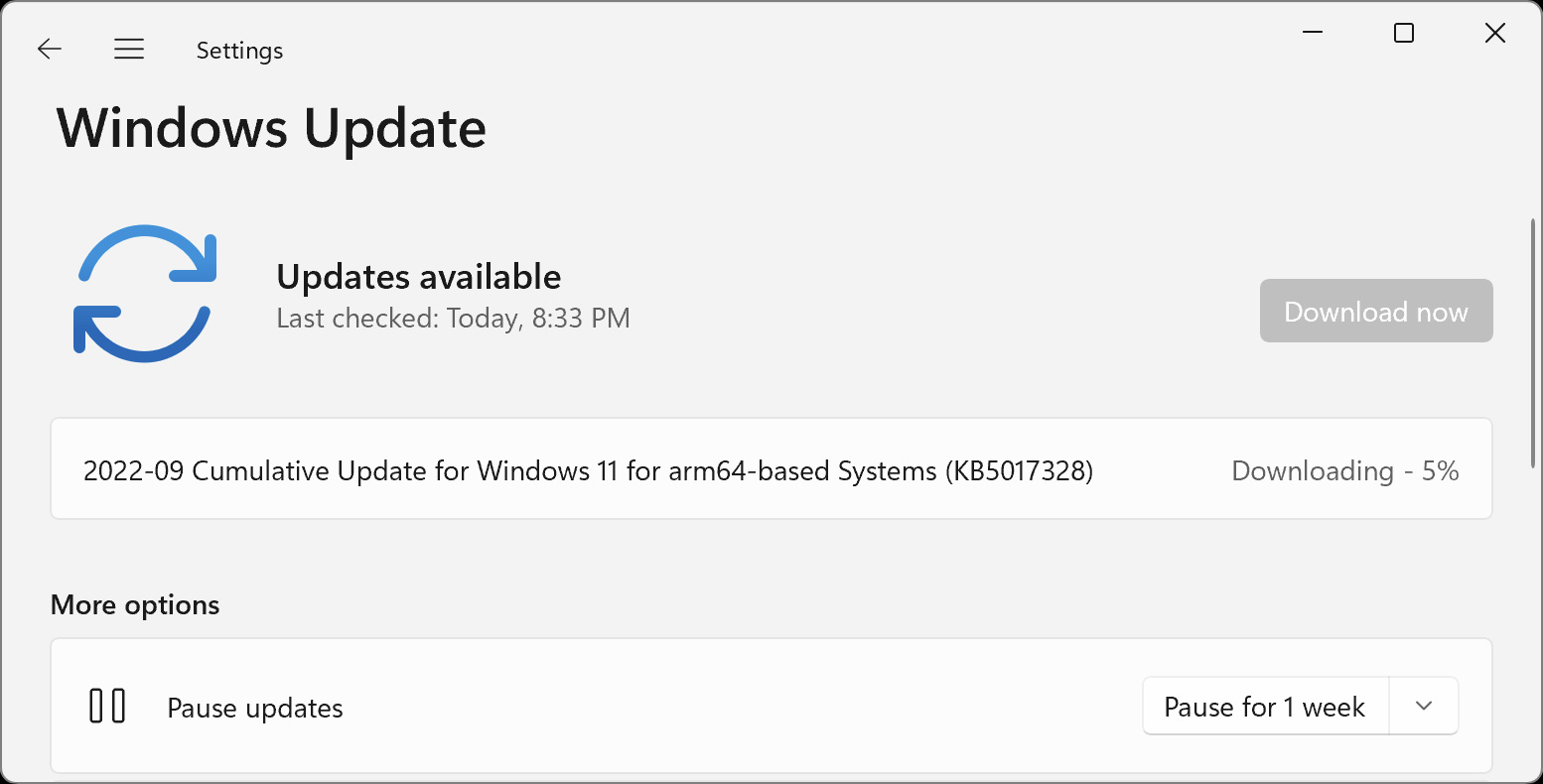This screenshot has width=1543, height=784.
Task: Click the Windows Update page title
Action: [271, 126]
